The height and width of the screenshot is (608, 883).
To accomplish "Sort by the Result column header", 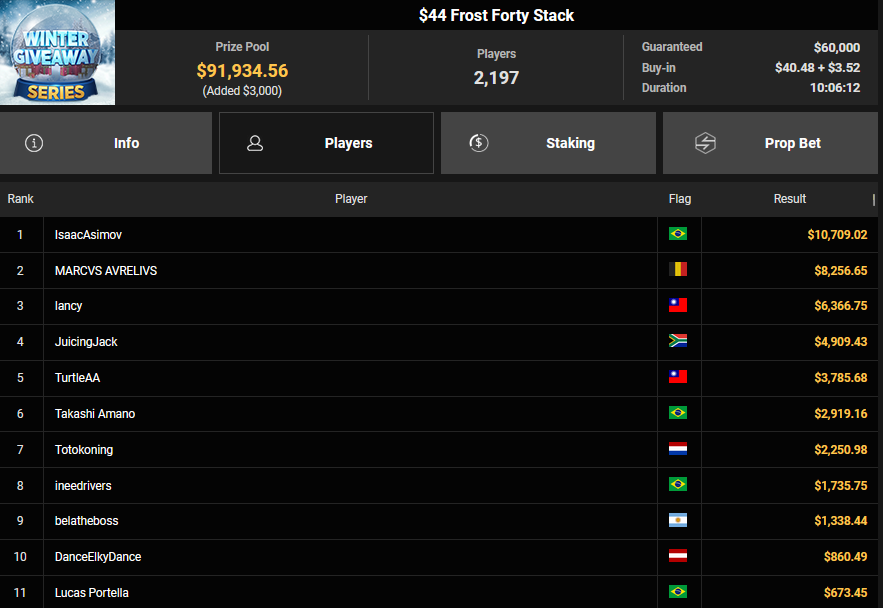I will point(789,199).
